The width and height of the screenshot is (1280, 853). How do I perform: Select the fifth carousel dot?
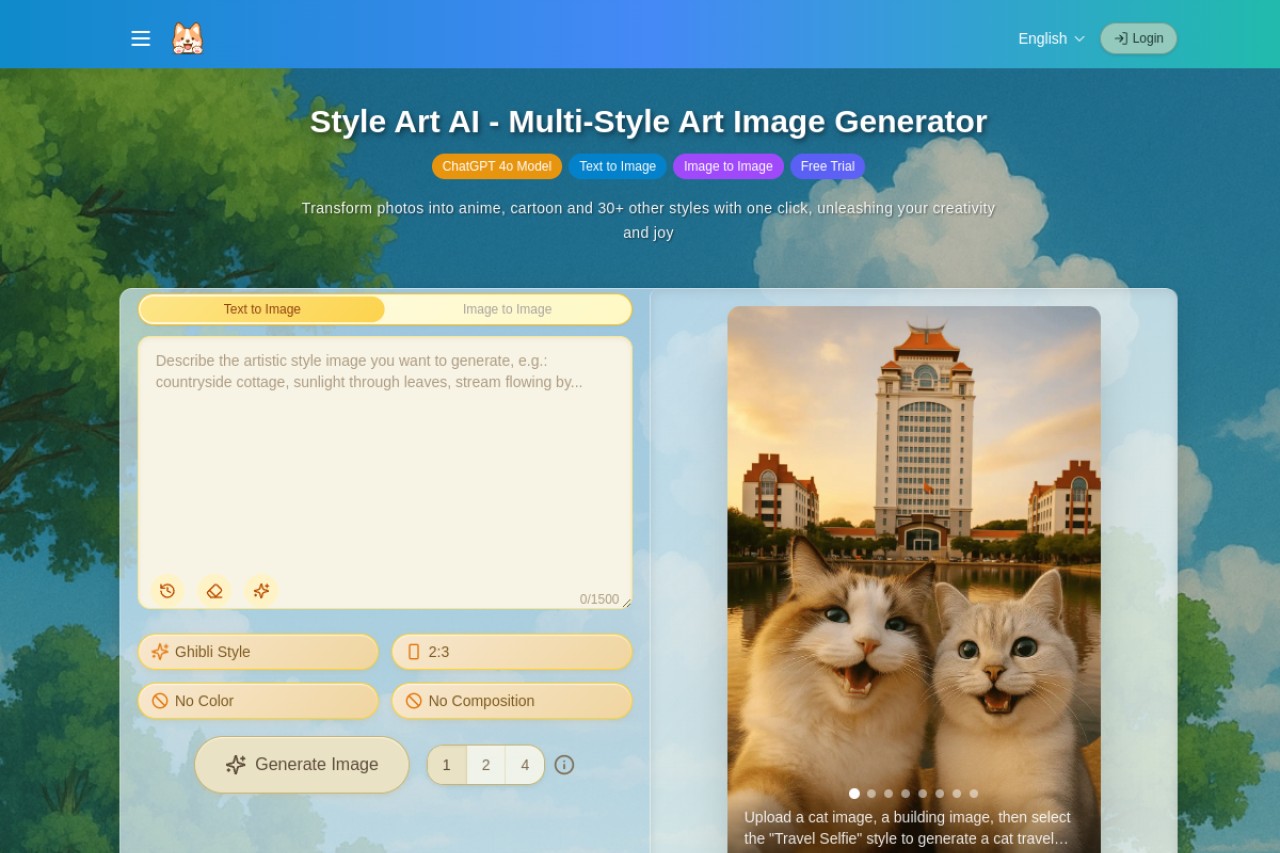coord(922,794)
